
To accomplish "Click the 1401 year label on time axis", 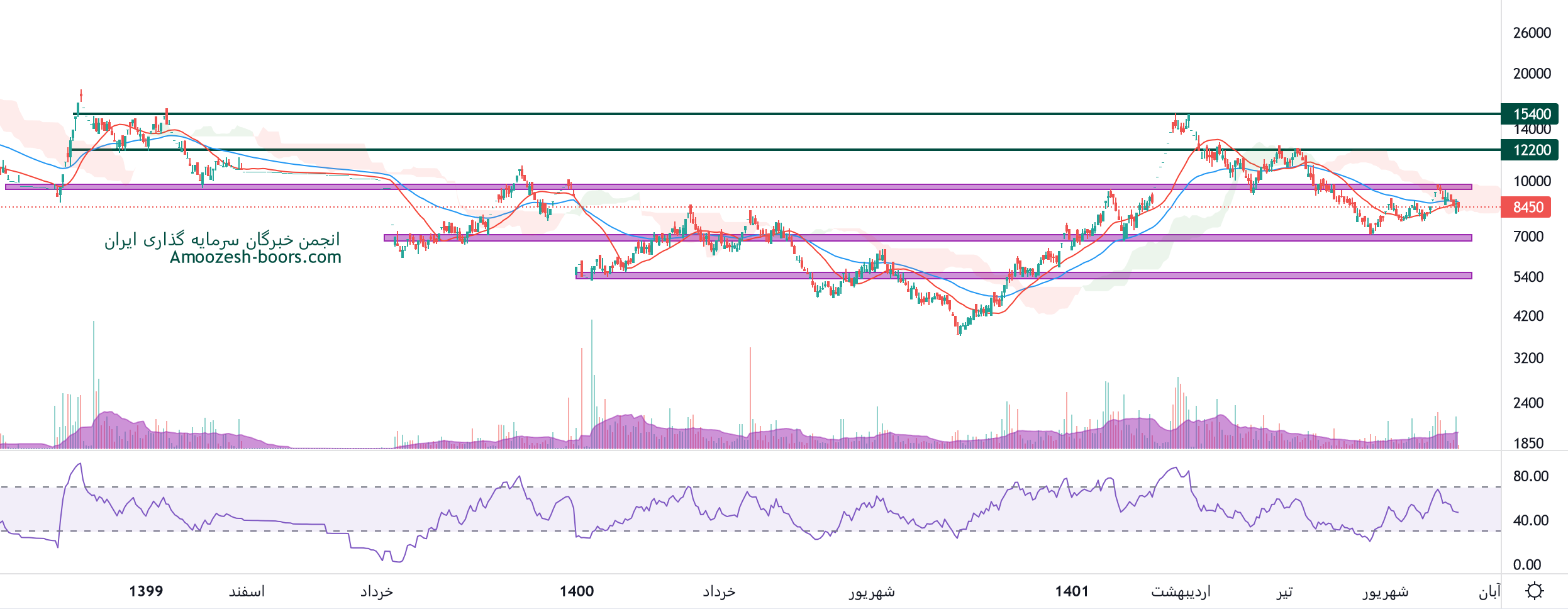I will click(1072, 591).
